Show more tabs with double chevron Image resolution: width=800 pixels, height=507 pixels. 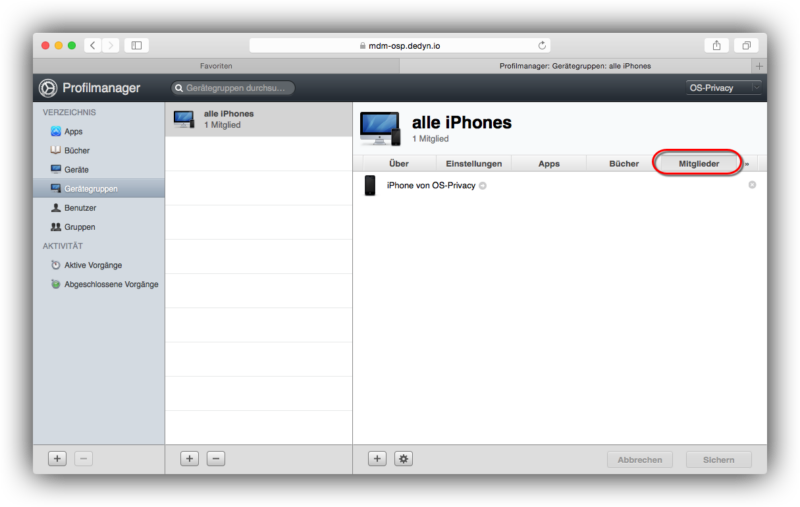747,164
